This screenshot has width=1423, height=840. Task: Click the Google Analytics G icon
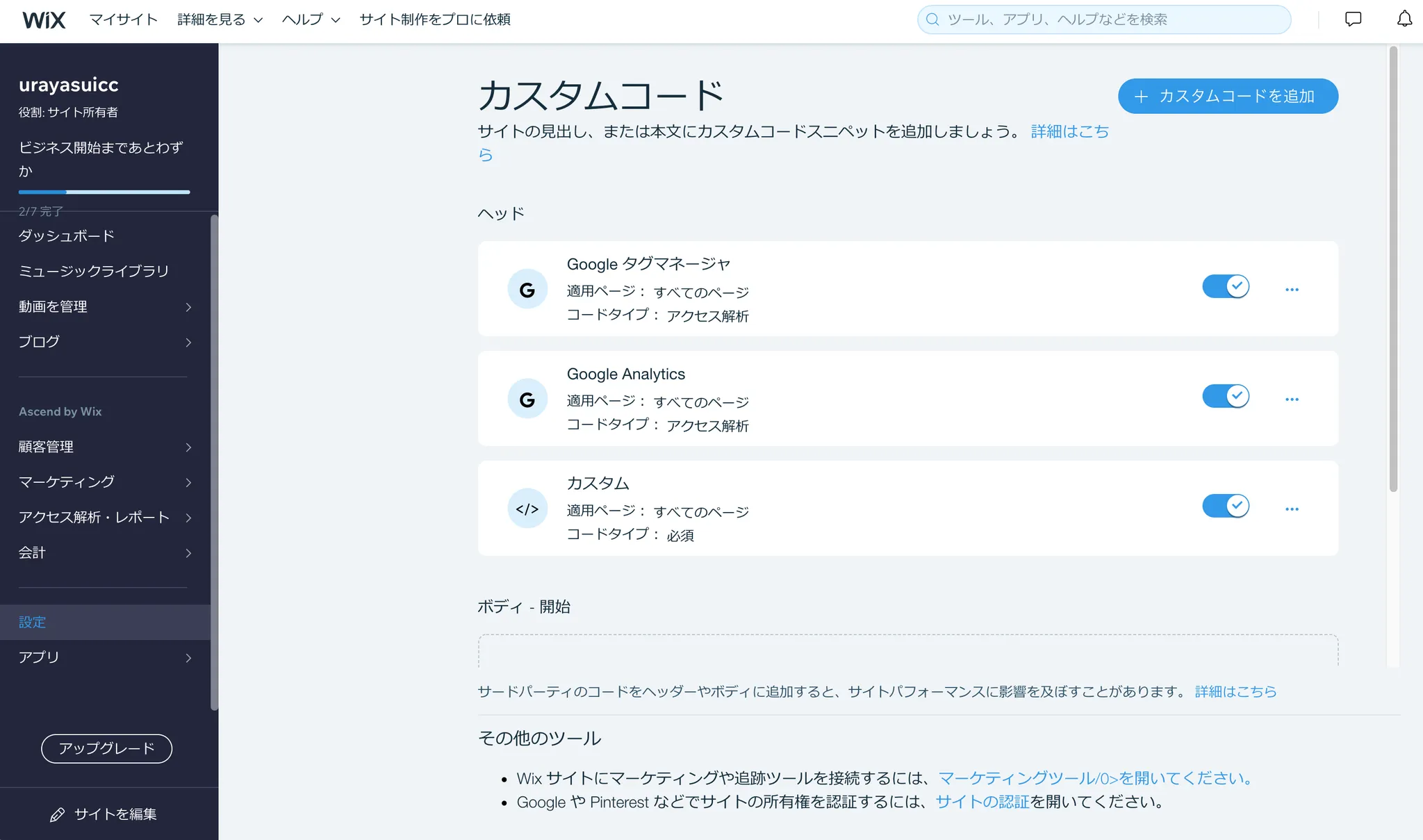point(527,399)
